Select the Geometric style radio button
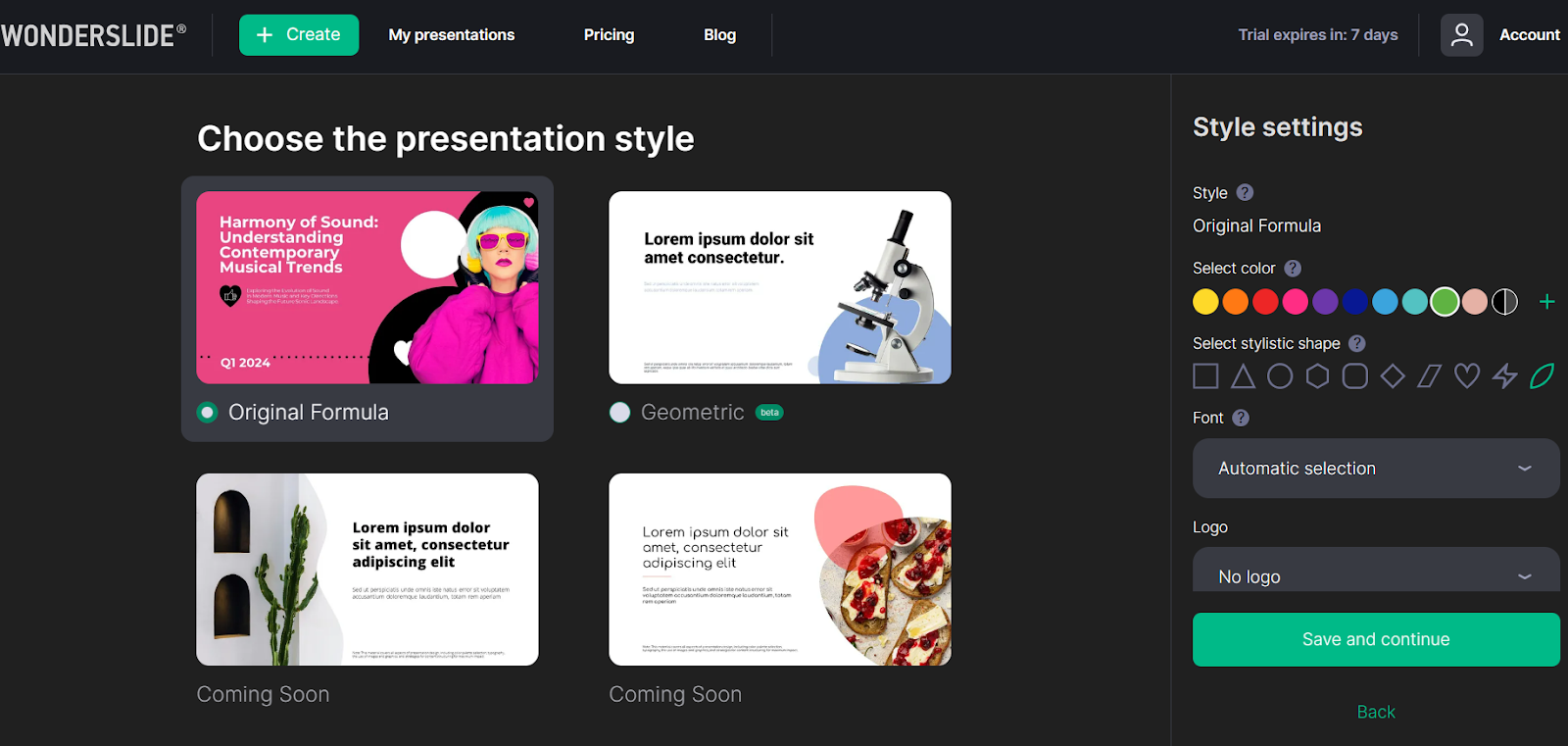 coord(619,413)
